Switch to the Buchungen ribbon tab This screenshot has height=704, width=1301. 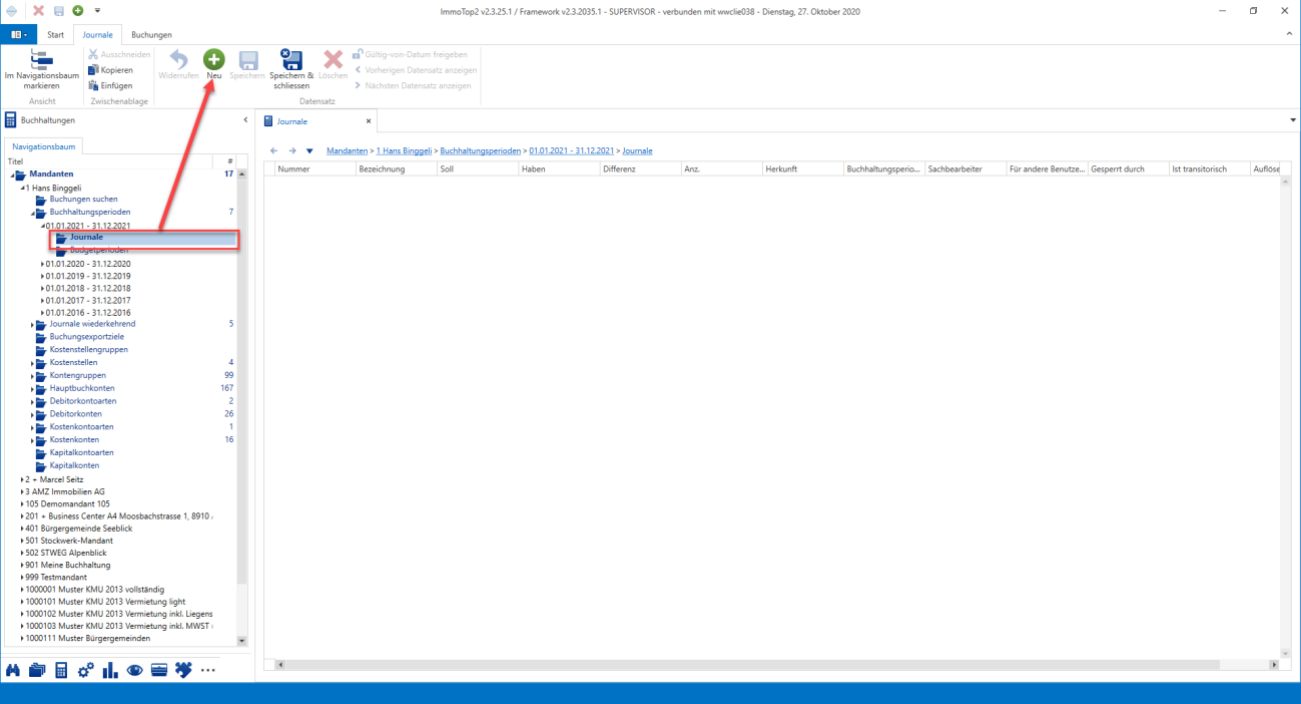coord(152,35)
